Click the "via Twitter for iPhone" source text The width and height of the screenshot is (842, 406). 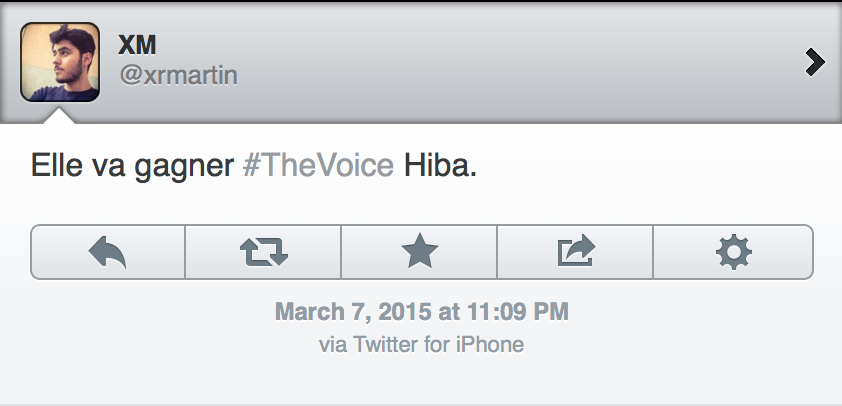tap(421, 344)
